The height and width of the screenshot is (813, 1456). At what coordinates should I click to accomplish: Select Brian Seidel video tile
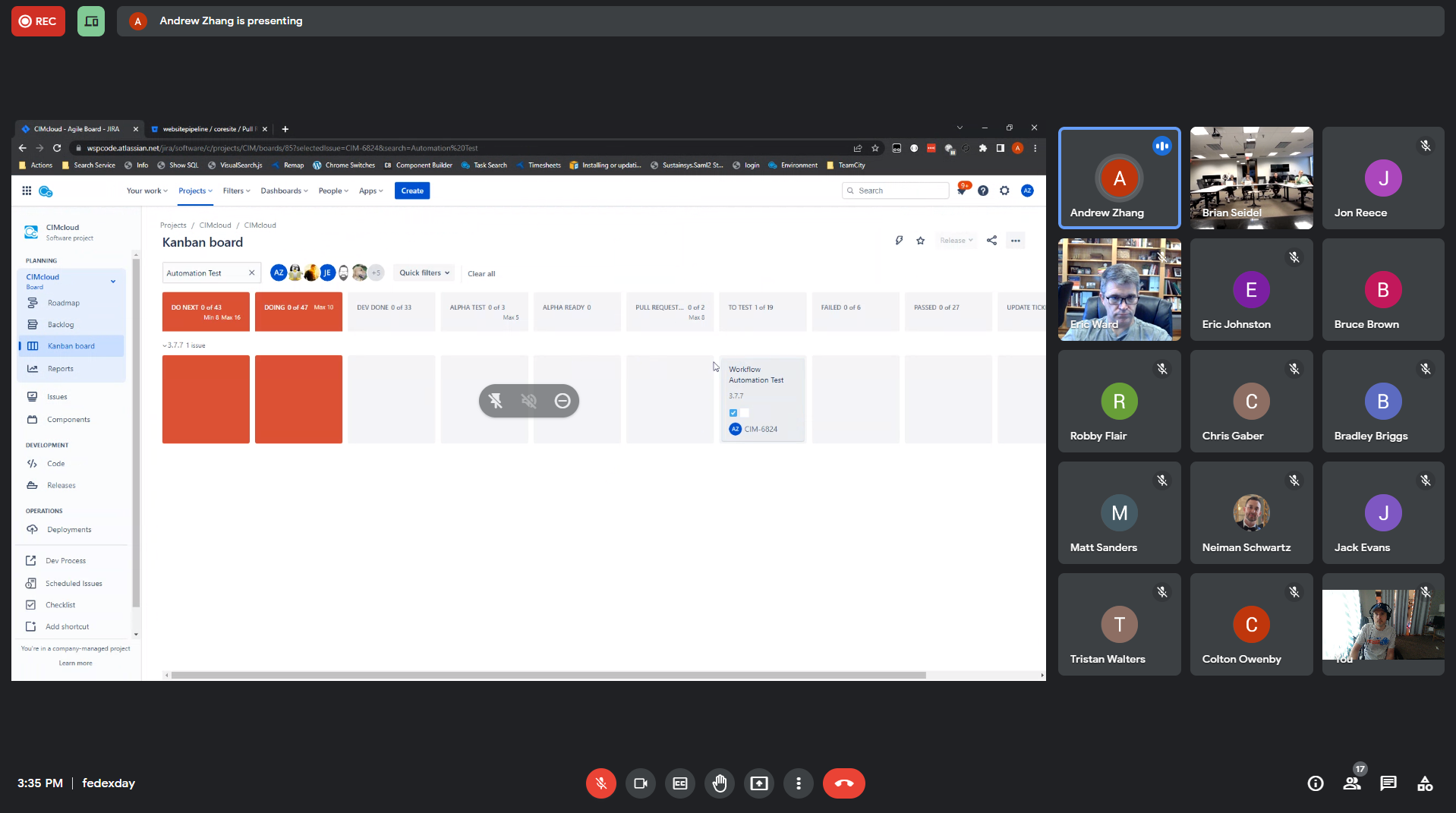[x=1251, y=178]
